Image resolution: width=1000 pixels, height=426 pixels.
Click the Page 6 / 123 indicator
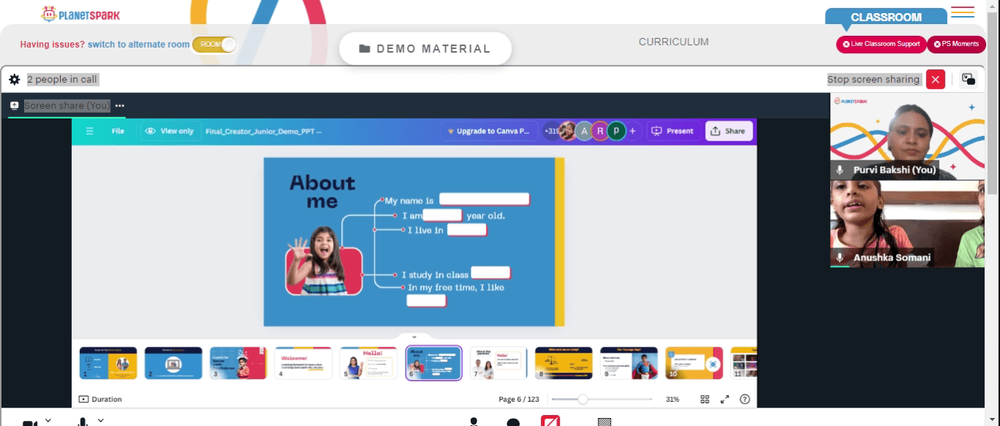click(518, 399)
